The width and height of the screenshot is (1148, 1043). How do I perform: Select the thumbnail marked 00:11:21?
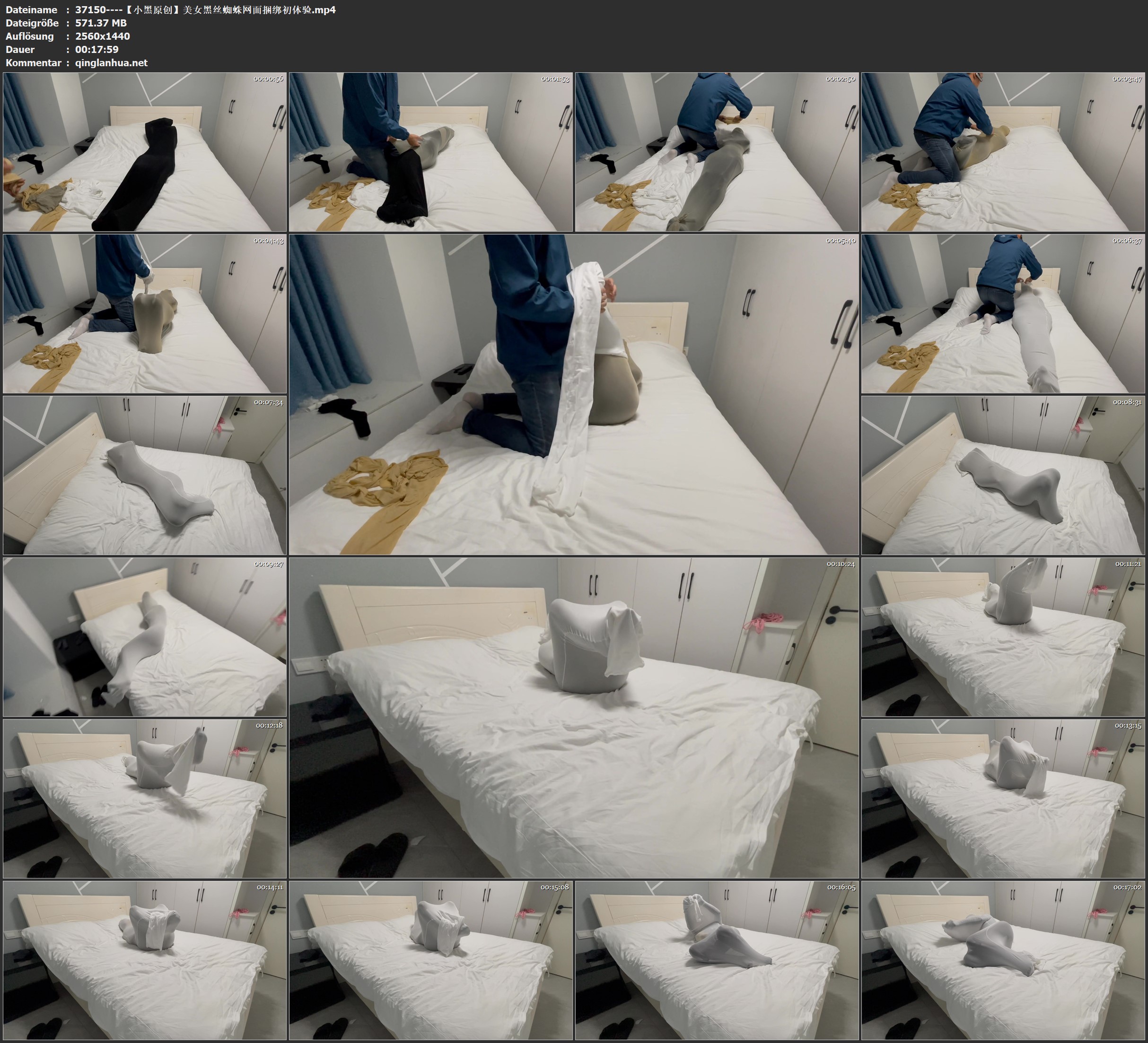click(1003, 636)
